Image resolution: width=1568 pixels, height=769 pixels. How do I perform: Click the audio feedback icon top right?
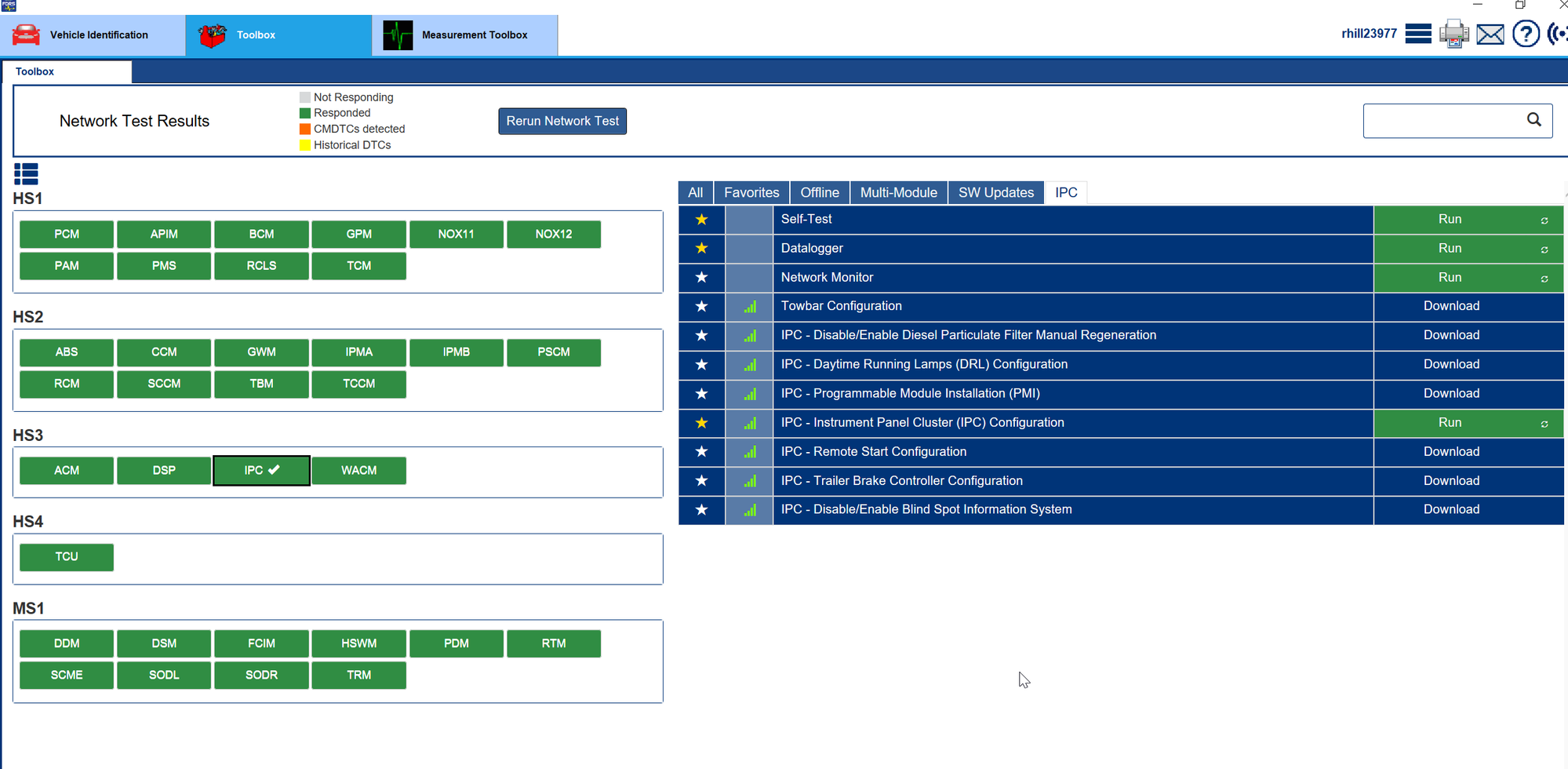coord(1558,34)
